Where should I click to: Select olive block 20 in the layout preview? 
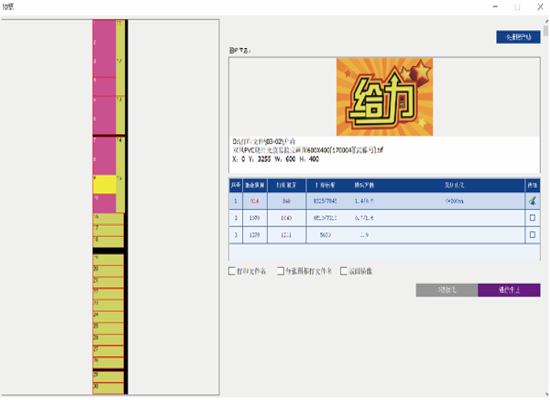coord(108,271)
